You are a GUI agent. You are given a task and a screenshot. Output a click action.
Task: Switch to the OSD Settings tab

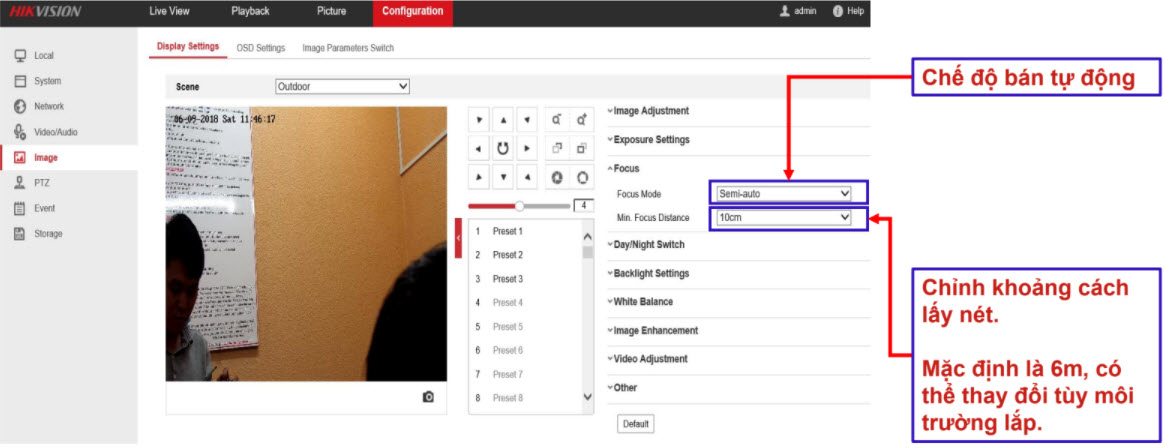coord(260,48)
